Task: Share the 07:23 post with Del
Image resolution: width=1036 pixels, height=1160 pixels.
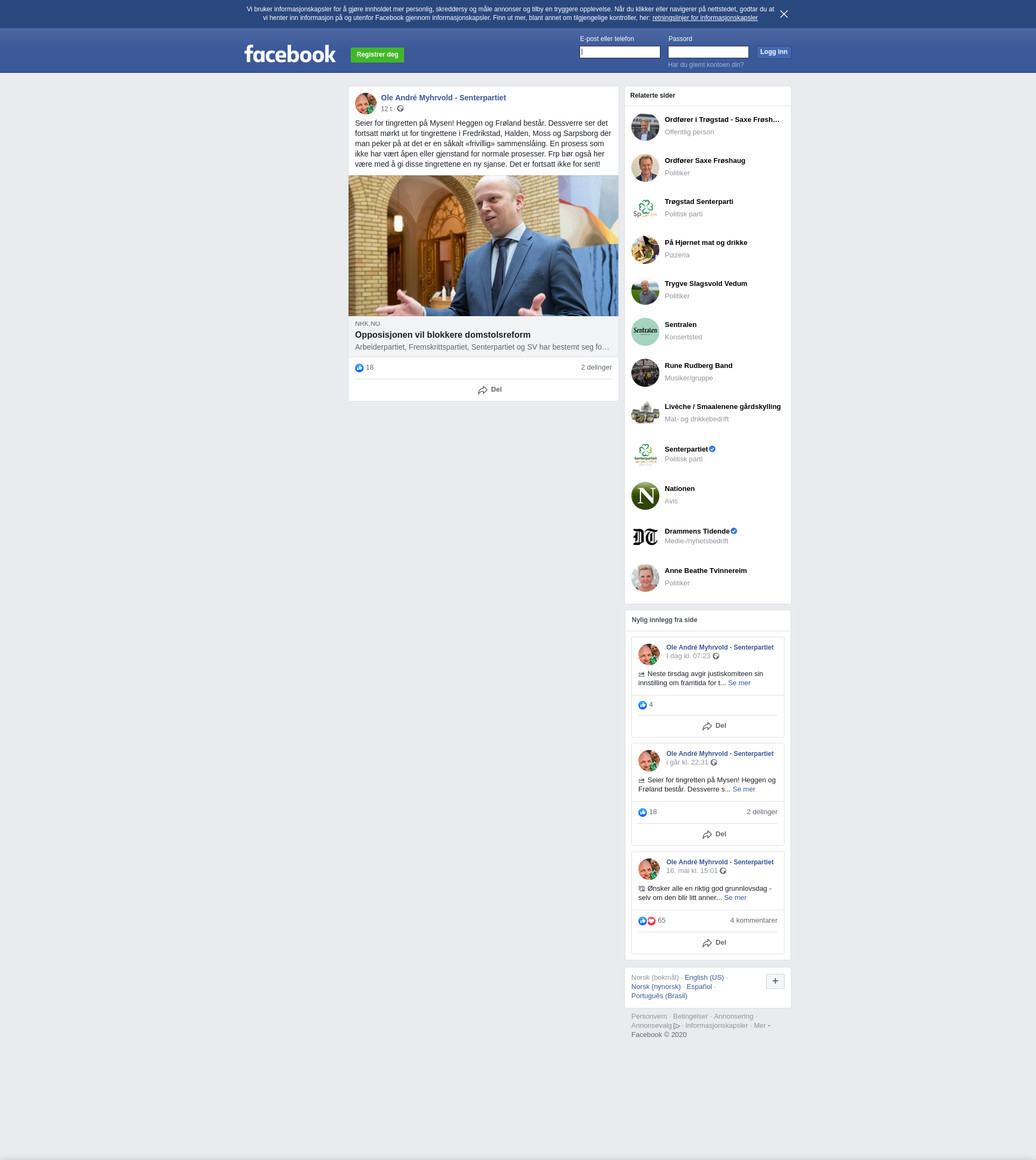Action: tap(714, 726)
